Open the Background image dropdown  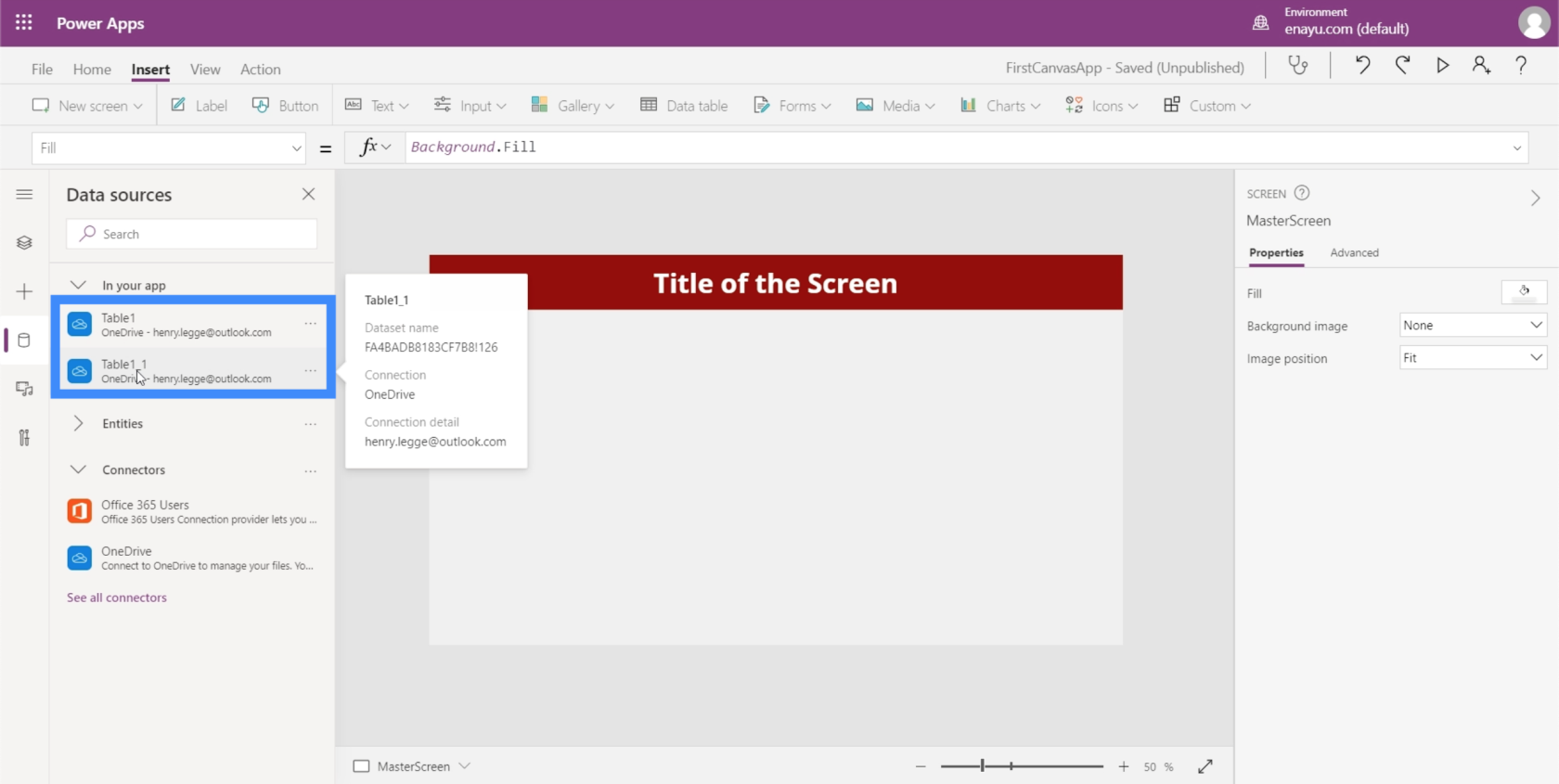pyautogui.click(x=1473, y=326)
